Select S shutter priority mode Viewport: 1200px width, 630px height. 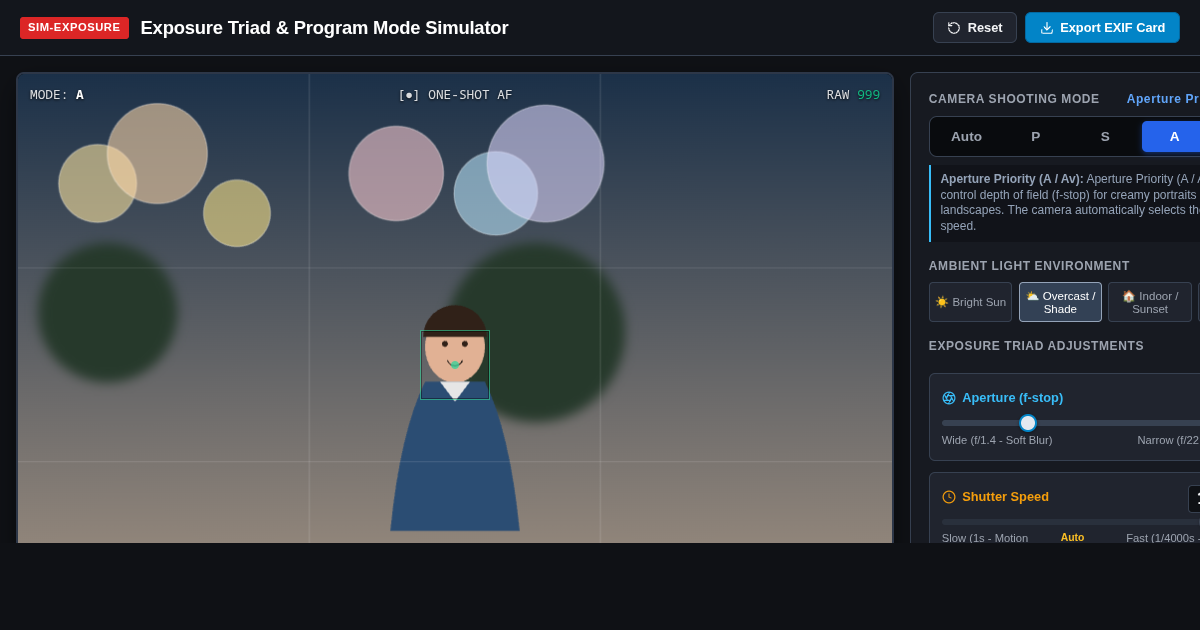[1105, 137]
